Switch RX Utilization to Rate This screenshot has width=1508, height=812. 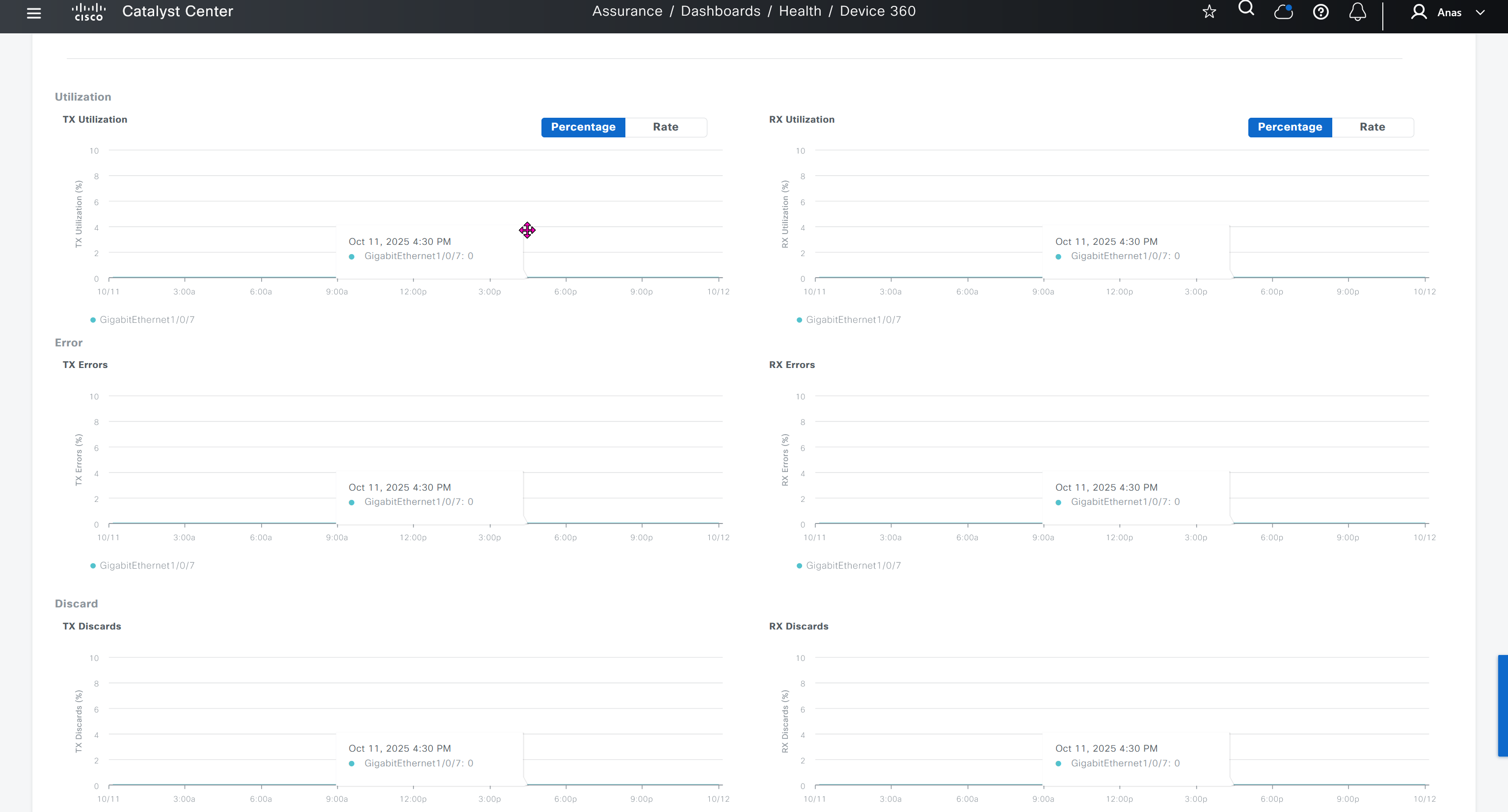[x=1372, y=127]
